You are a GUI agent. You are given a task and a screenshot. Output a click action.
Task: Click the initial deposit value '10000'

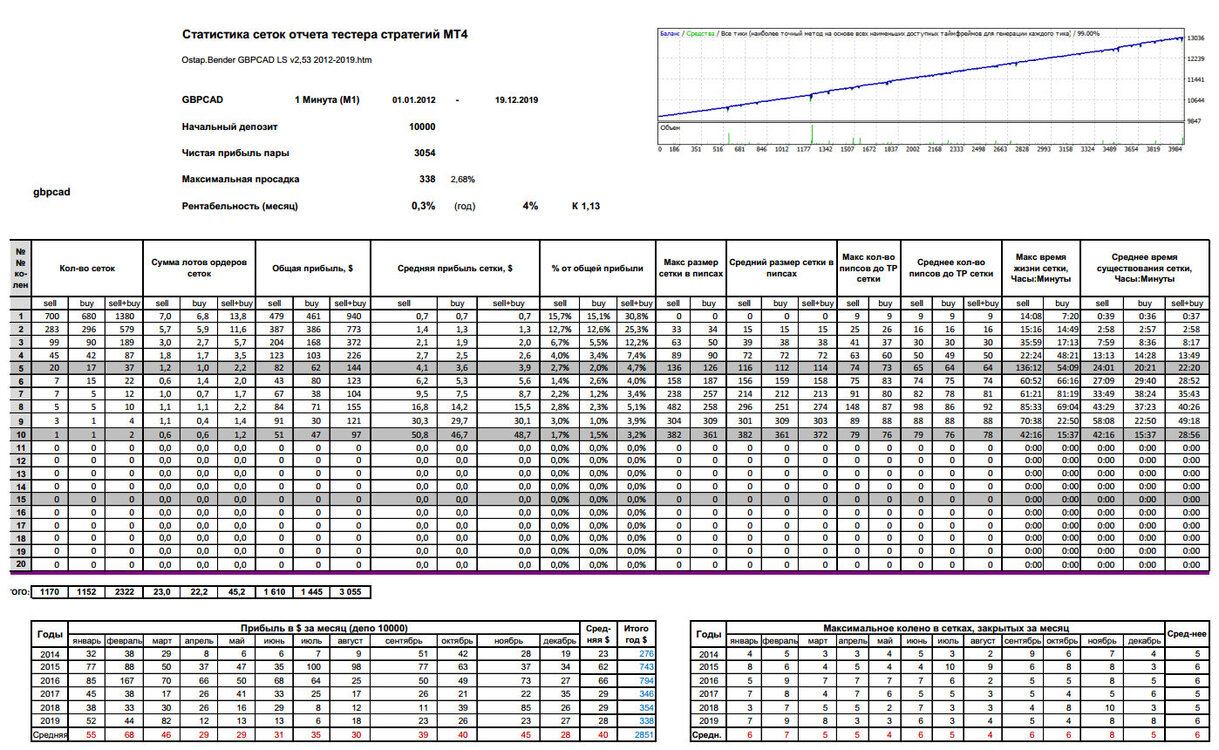point(422,127)
